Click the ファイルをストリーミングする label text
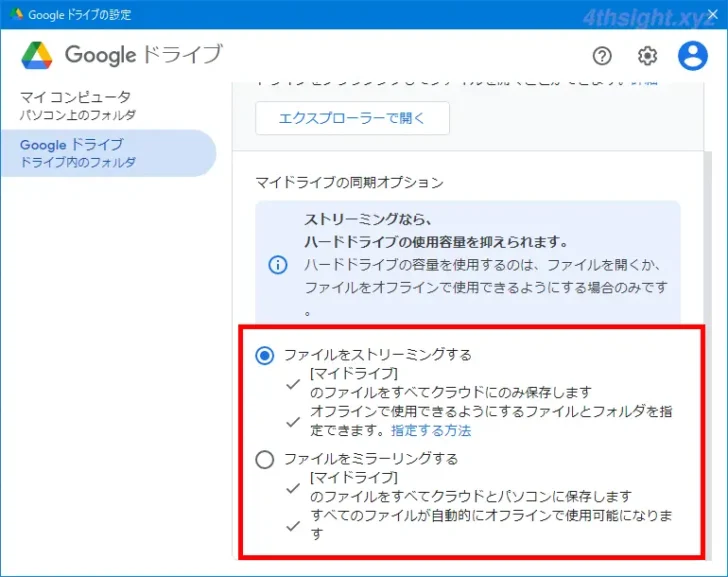This screenshot has height=577, width=728. (377, 355)
